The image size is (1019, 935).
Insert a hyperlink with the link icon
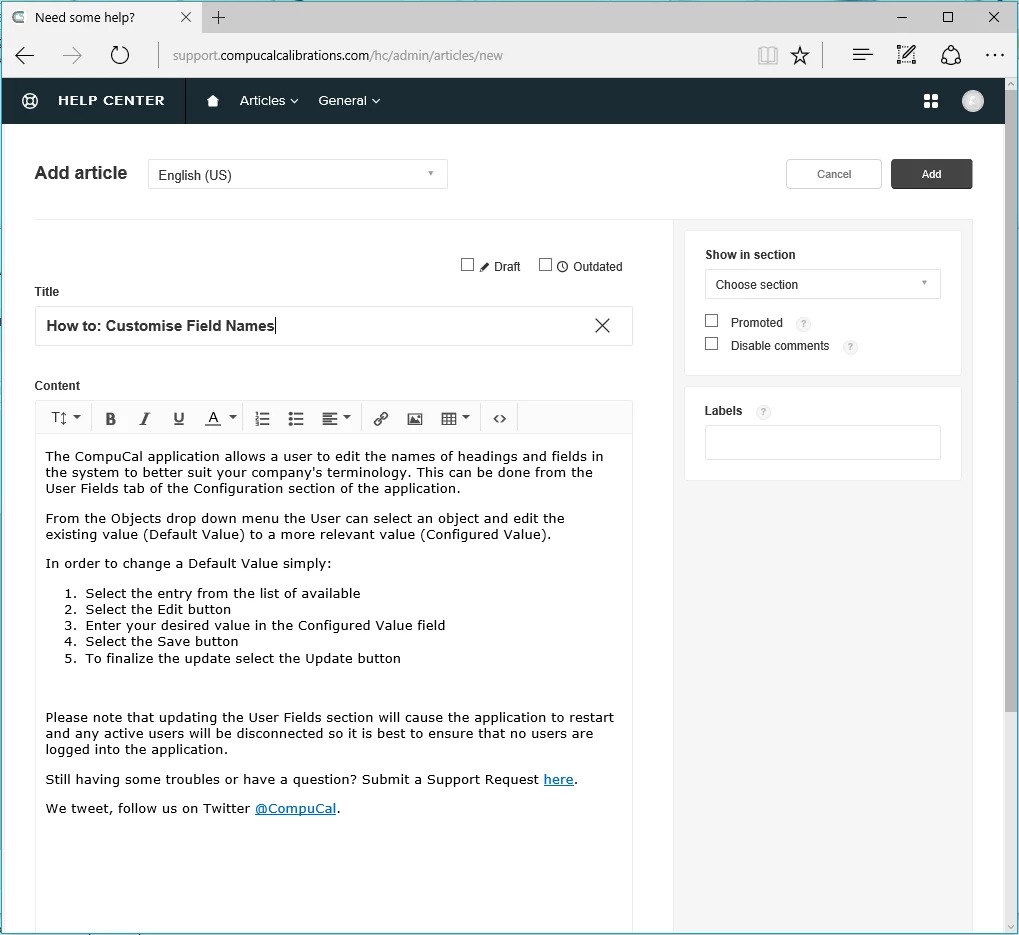pyautogui.click(x=381, y=418)
